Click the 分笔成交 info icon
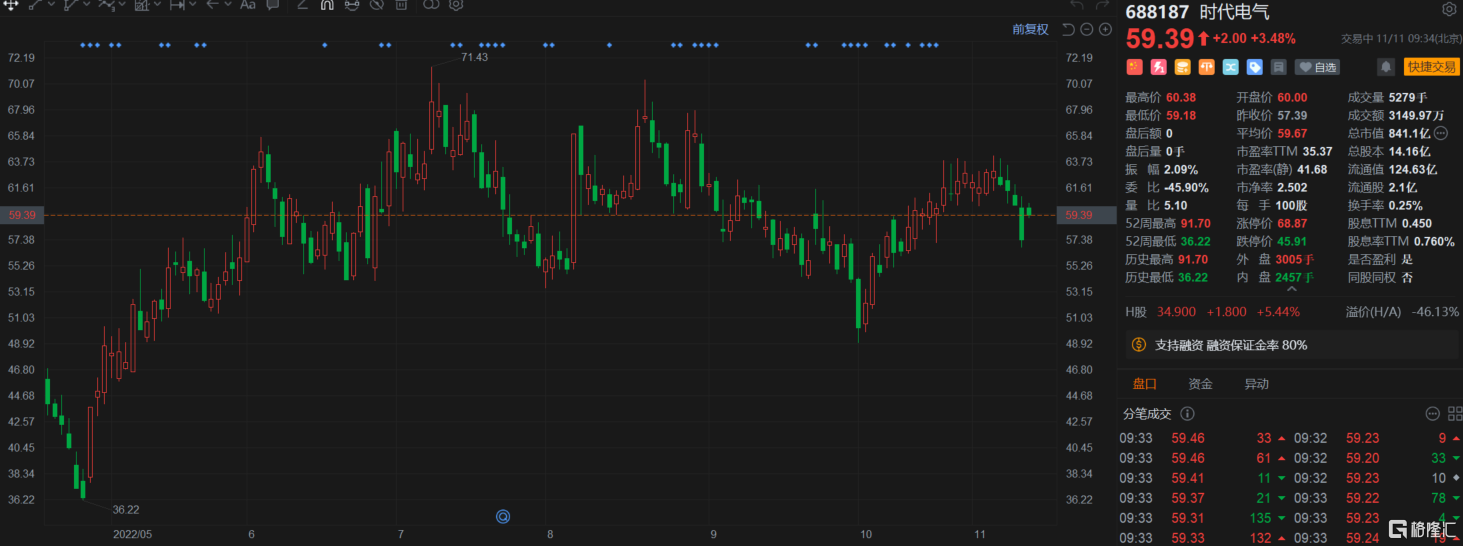This screenshot has width=1463, height=546. [1187, 414]
